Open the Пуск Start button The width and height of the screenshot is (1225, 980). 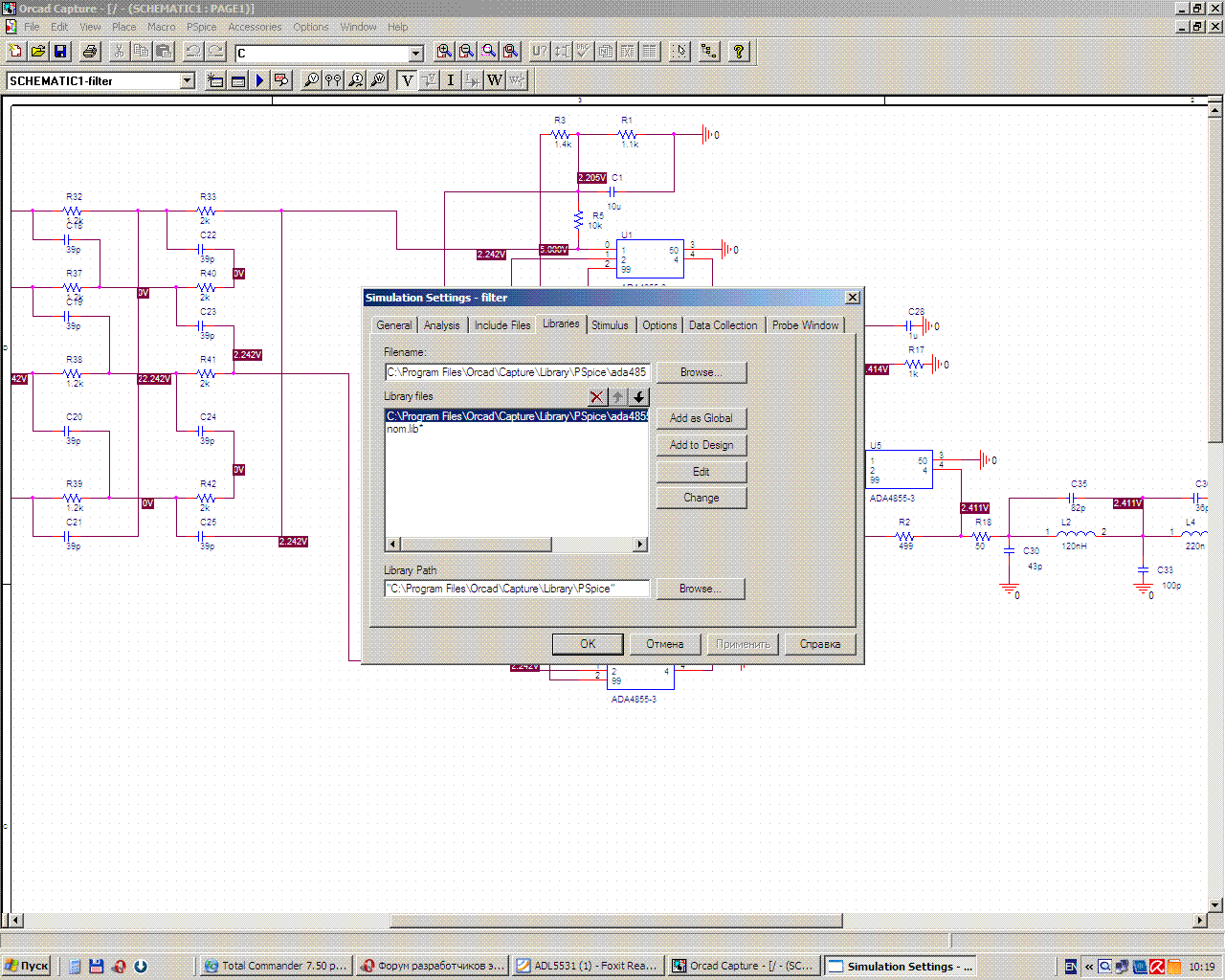click(x=27, y=966)
